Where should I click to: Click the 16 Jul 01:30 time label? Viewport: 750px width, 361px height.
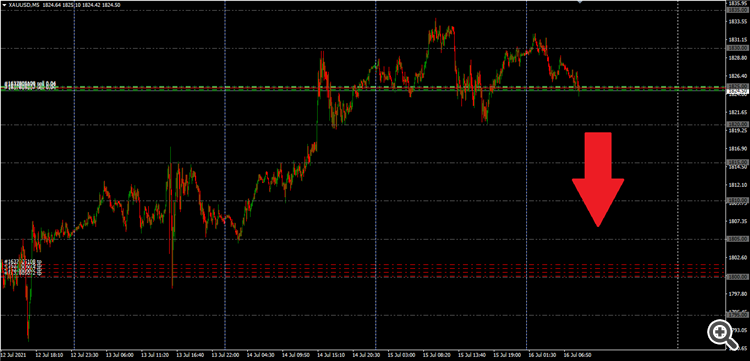tap(541, 356)
